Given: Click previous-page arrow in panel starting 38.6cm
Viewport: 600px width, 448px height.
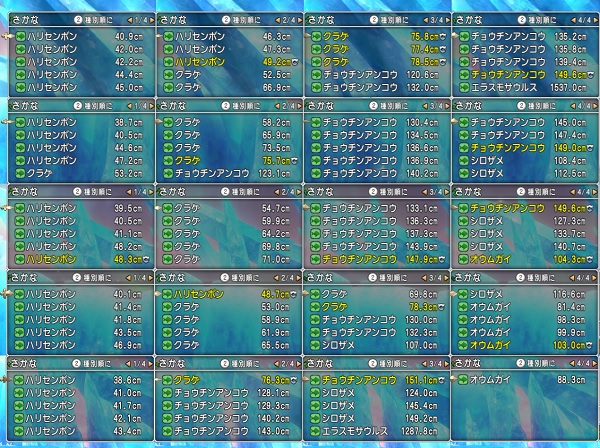Looking at the screenshot, I should click(x=128, y=363).
